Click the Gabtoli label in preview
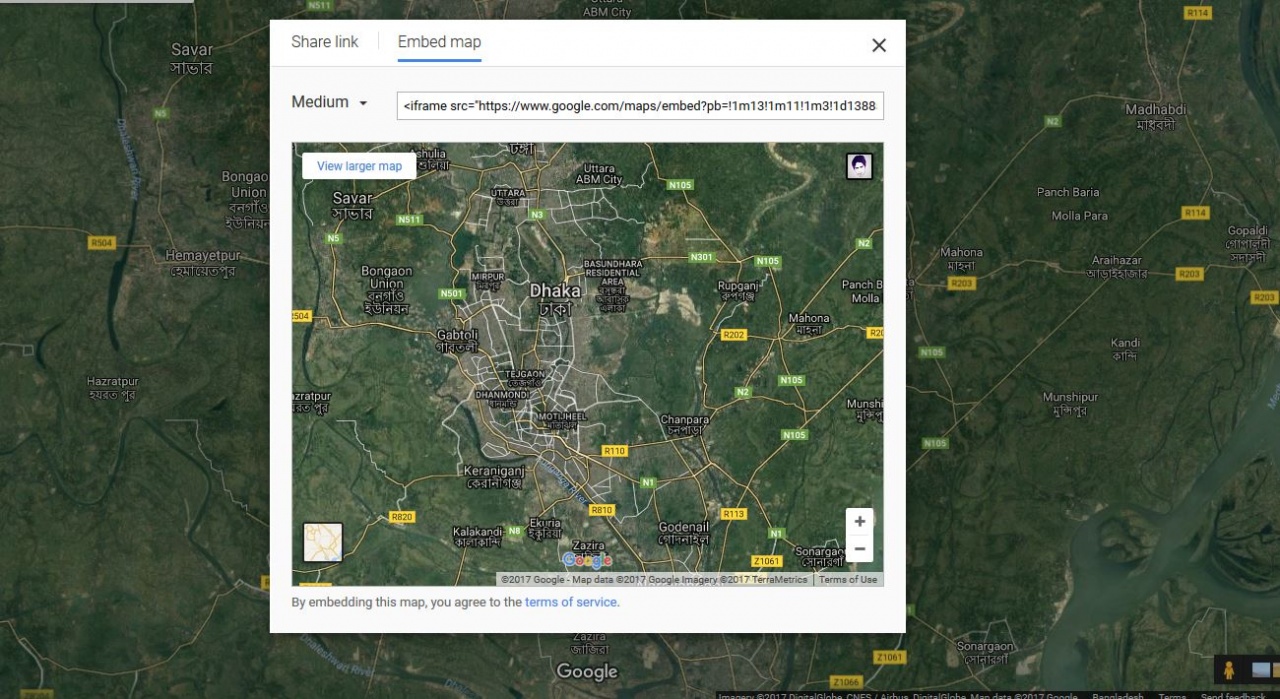 click(x=458, y=341)
